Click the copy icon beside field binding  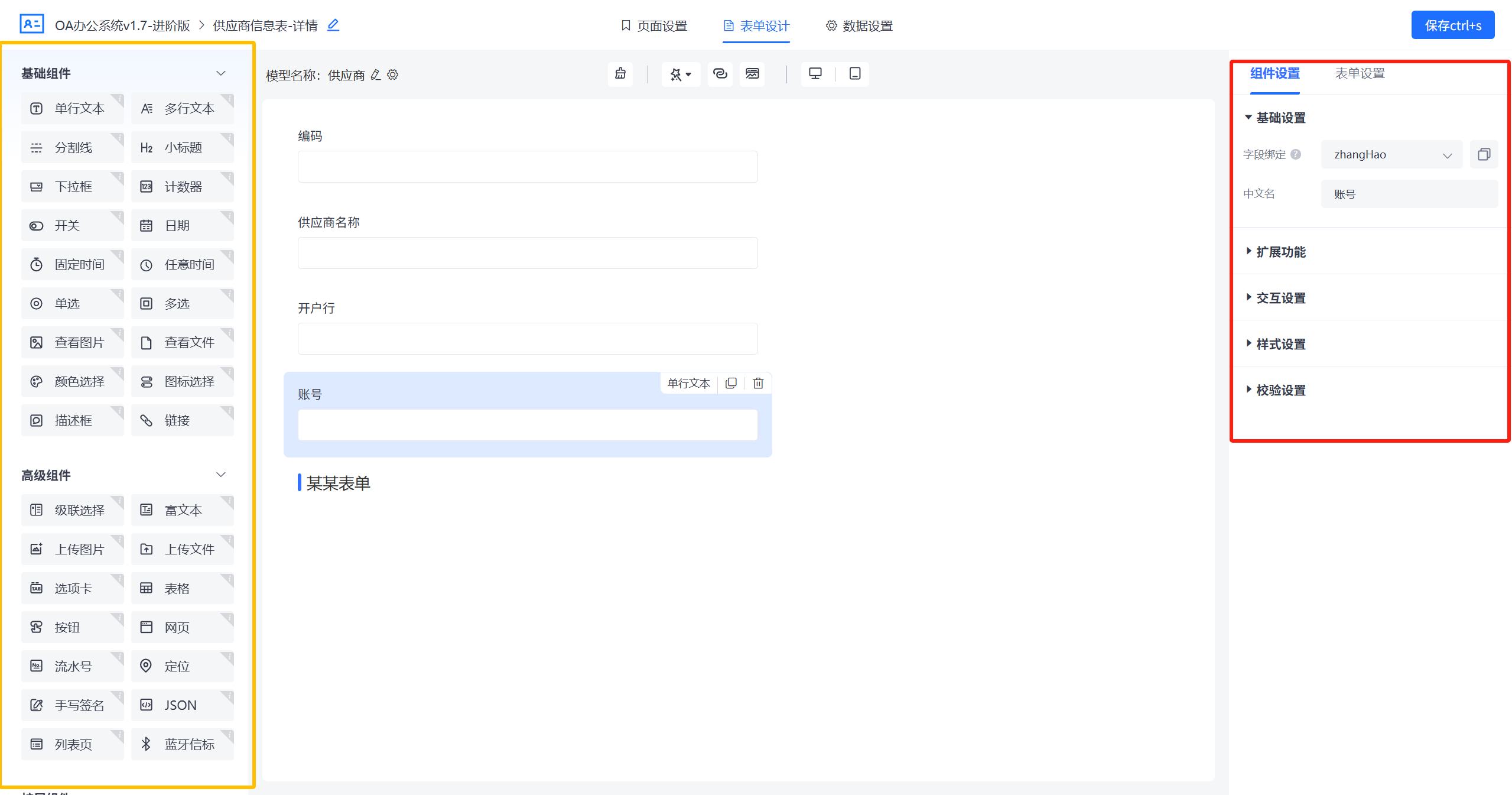[x=1484, y=154]
